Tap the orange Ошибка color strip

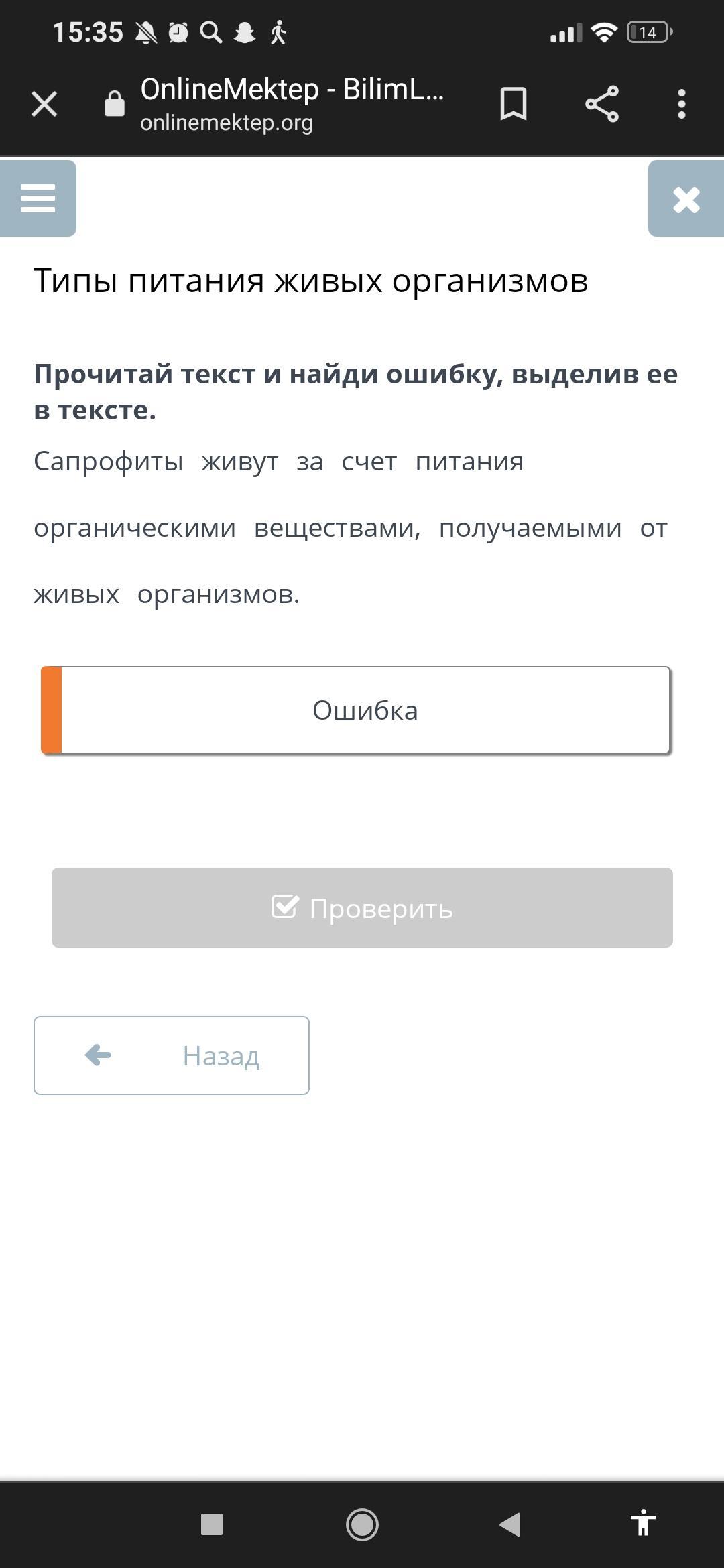(x=52, y=710)
